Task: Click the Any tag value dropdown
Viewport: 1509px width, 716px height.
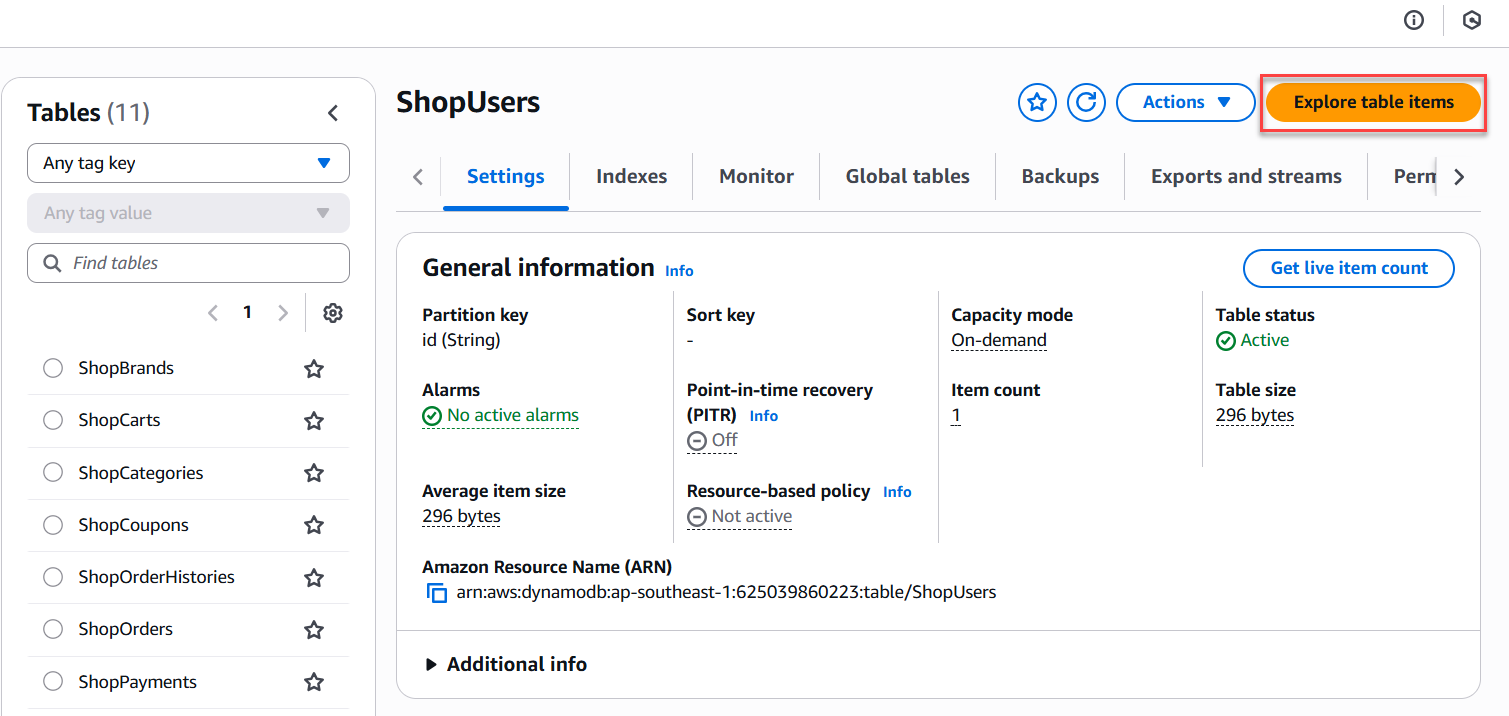Action: pos(188,213)
